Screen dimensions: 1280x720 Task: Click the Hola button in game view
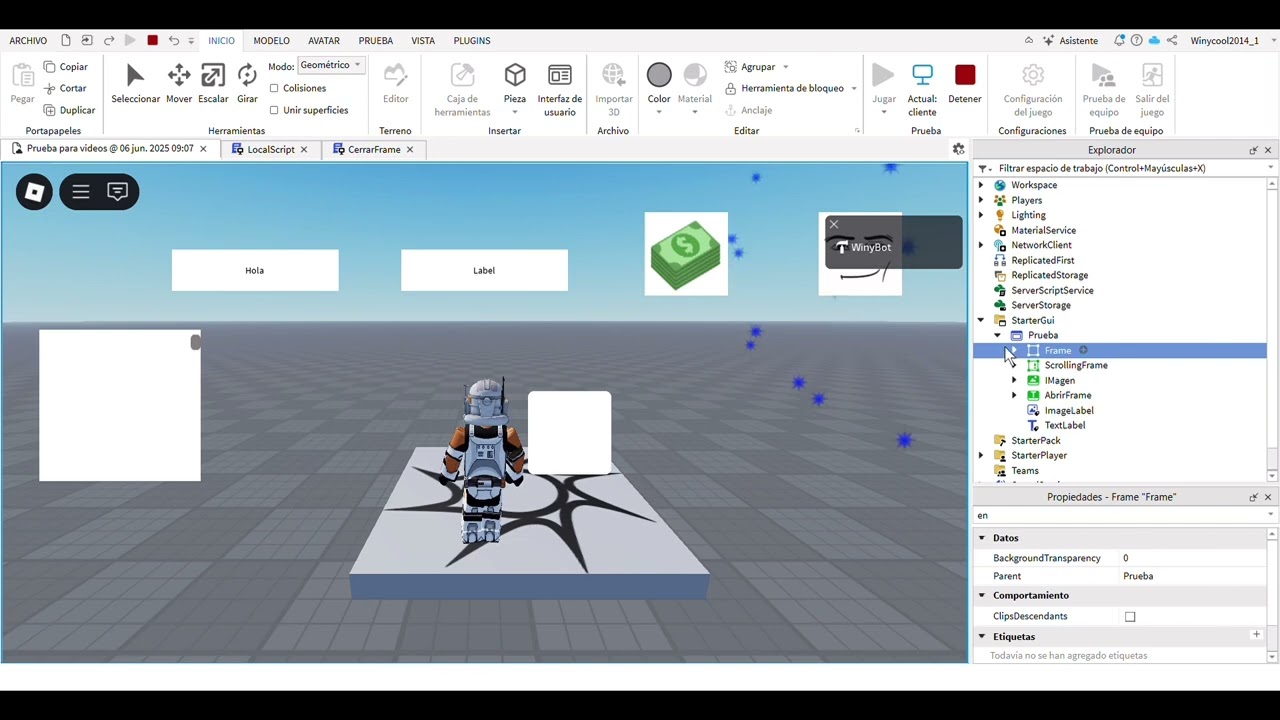[255, 270]
